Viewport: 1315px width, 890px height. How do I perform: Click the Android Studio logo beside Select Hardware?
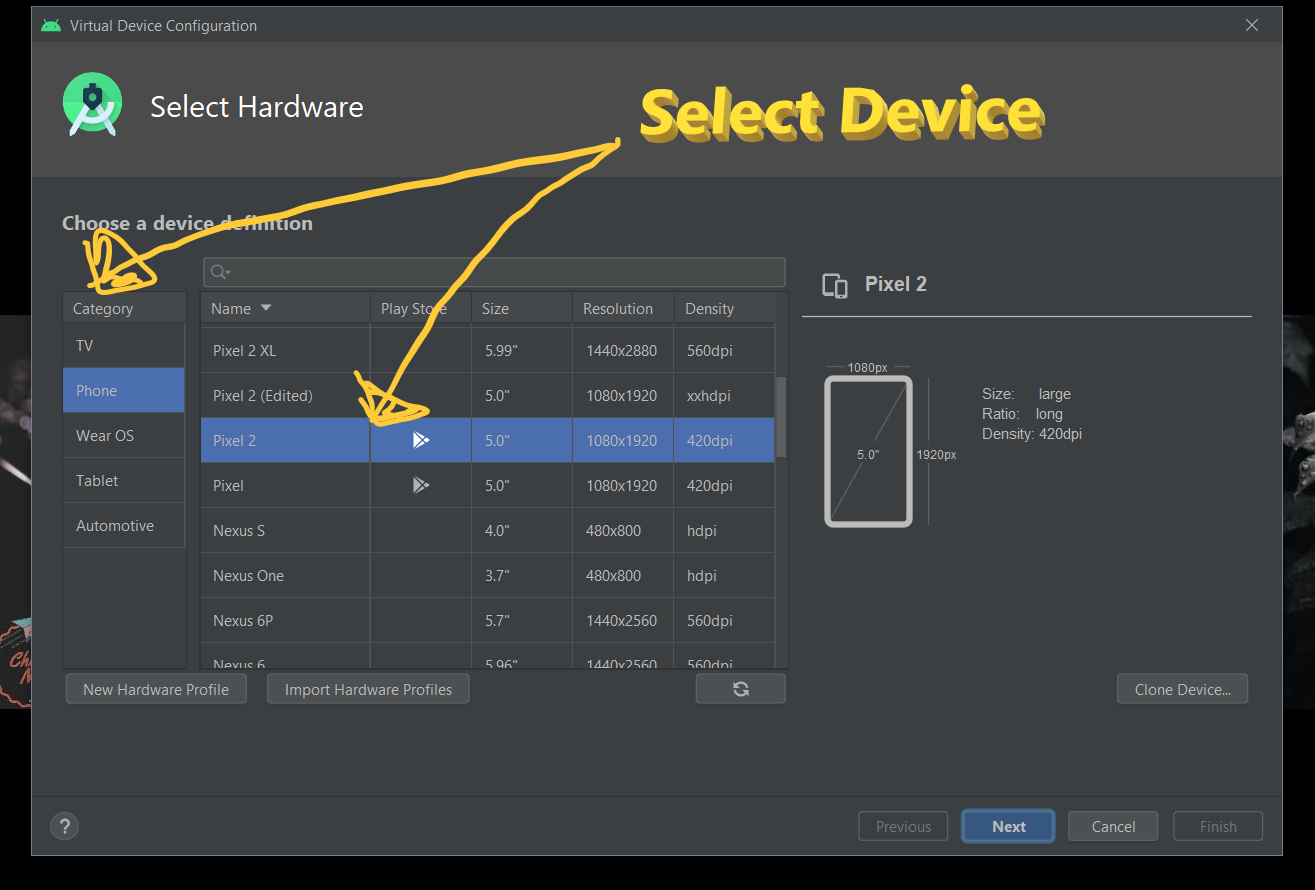(x=92, y=103)
